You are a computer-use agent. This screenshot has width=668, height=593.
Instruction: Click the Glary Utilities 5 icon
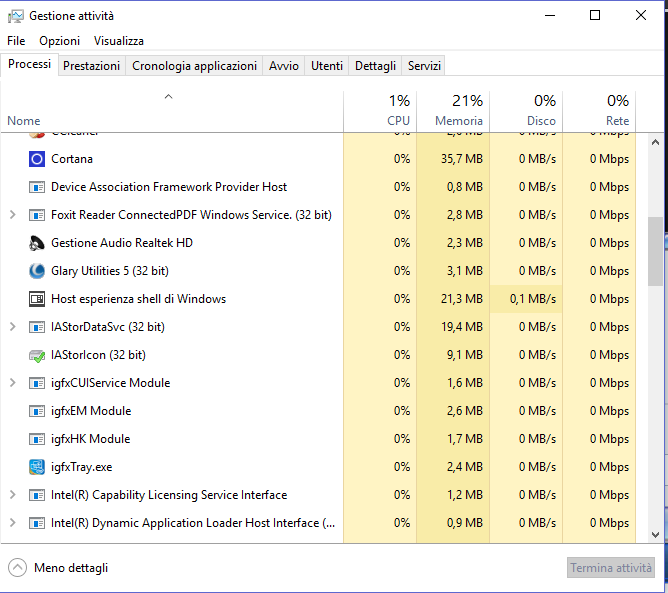37,271
